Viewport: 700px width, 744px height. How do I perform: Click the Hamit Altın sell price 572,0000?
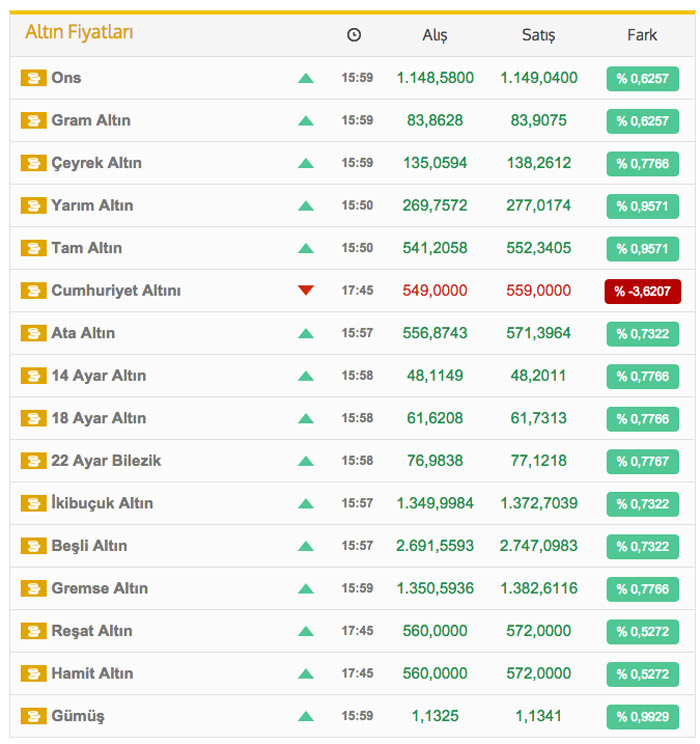(538, 673)
